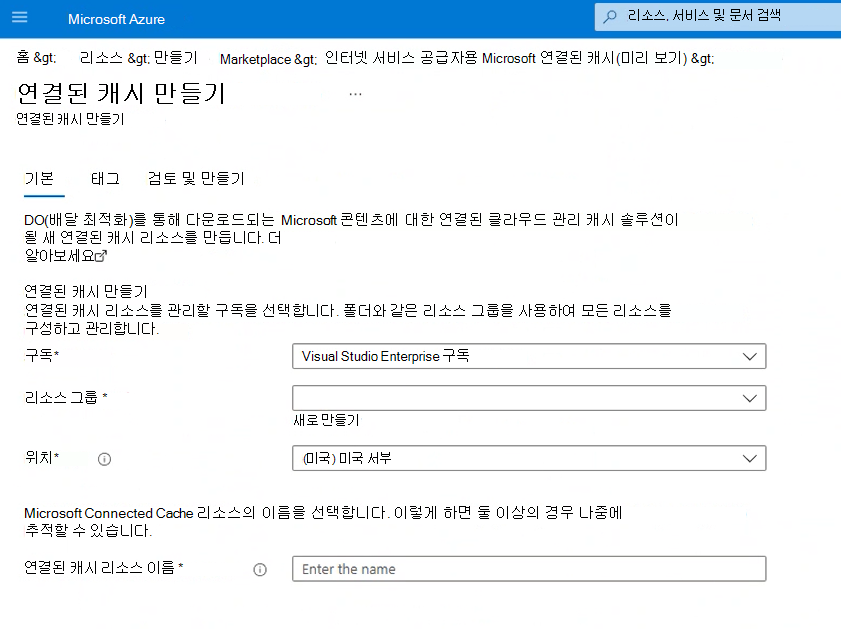Go to Marketplace breadcrumb

(x=255, y=59)
